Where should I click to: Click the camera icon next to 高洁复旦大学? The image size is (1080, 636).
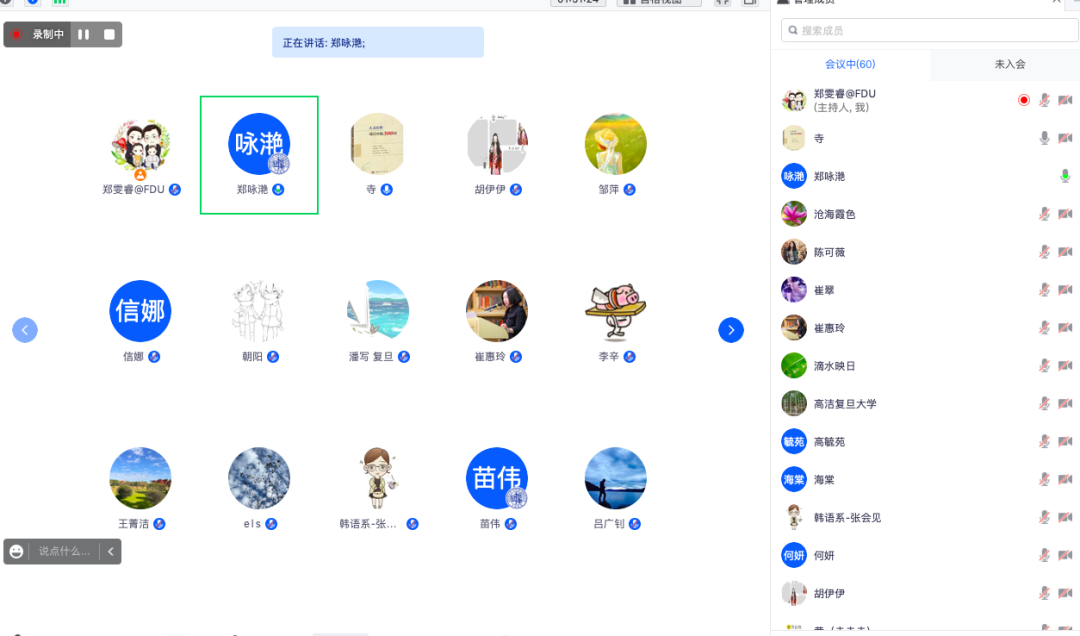pyautogui.click(x=1066, y=403)
